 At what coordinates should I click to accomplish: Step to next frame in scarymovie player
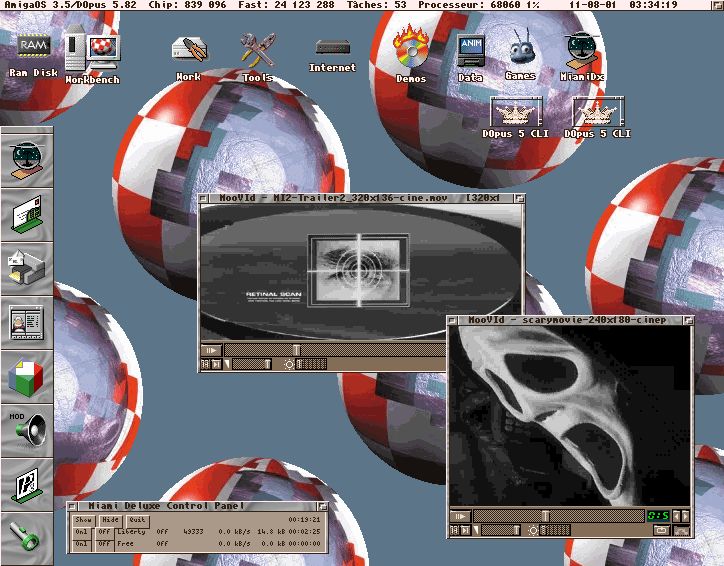click(x=465, y=530)
